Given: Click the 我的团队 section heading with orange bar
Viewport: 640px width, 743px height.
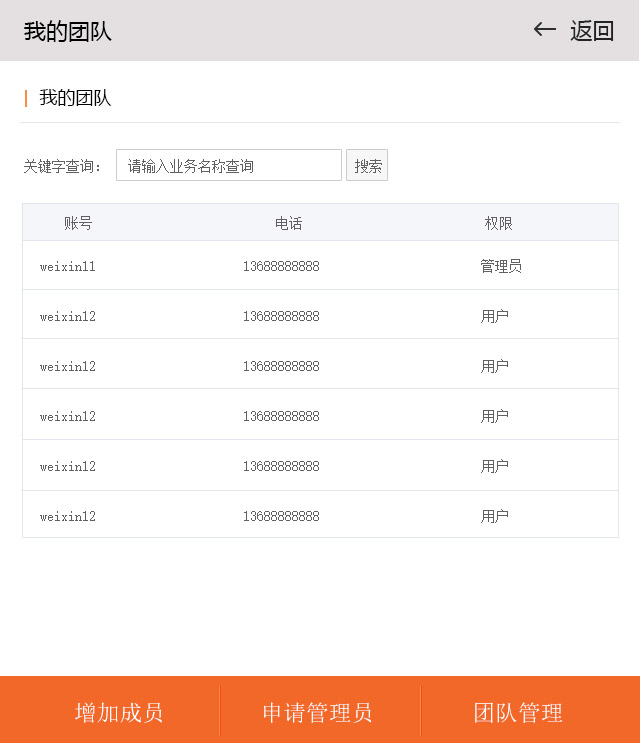Looking at the screenshot, I should coord(75,98).
